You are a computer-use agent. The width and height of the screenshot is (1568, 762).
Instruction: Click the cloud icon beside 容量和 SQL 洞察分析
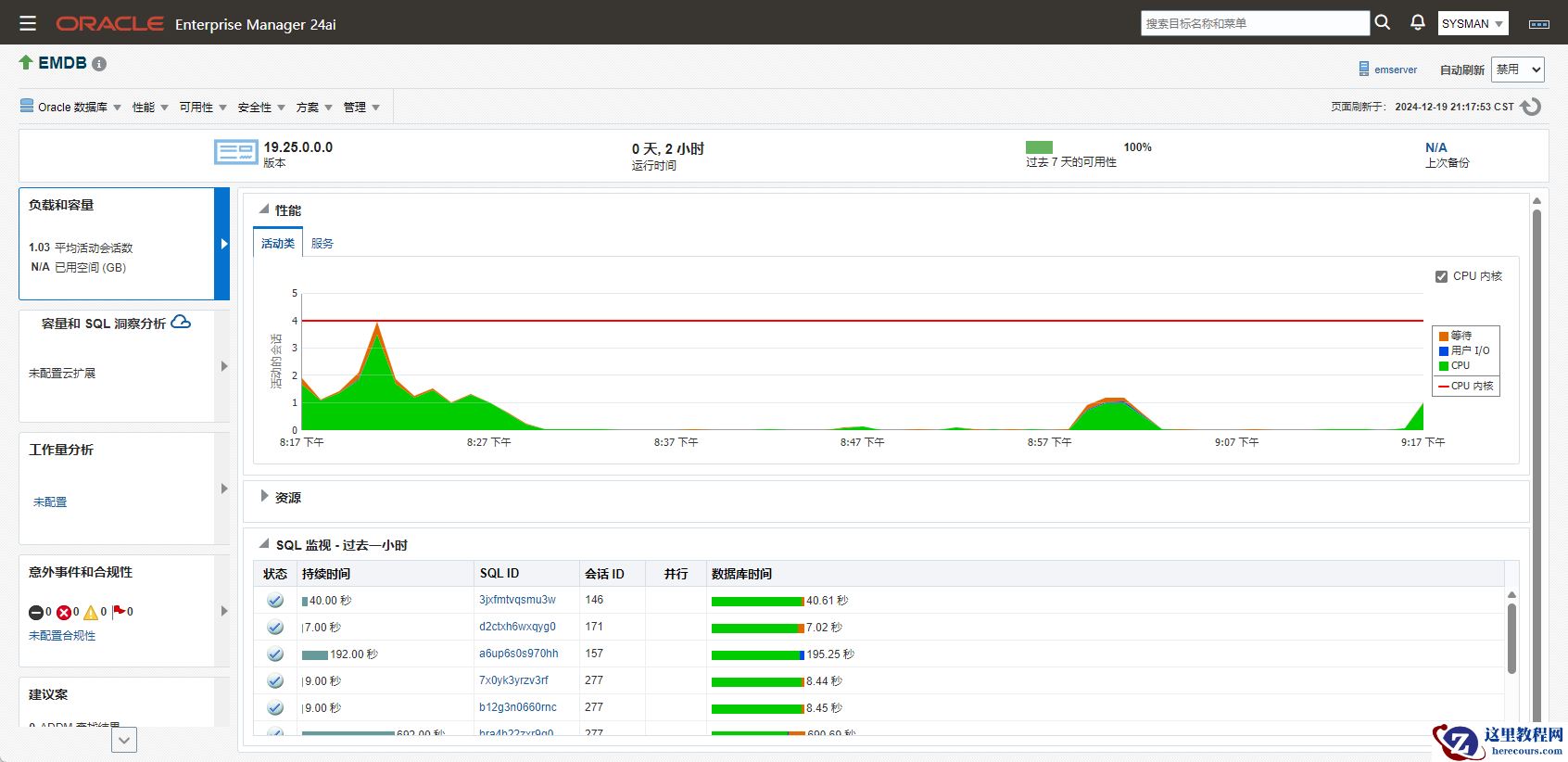pos(182,322)
